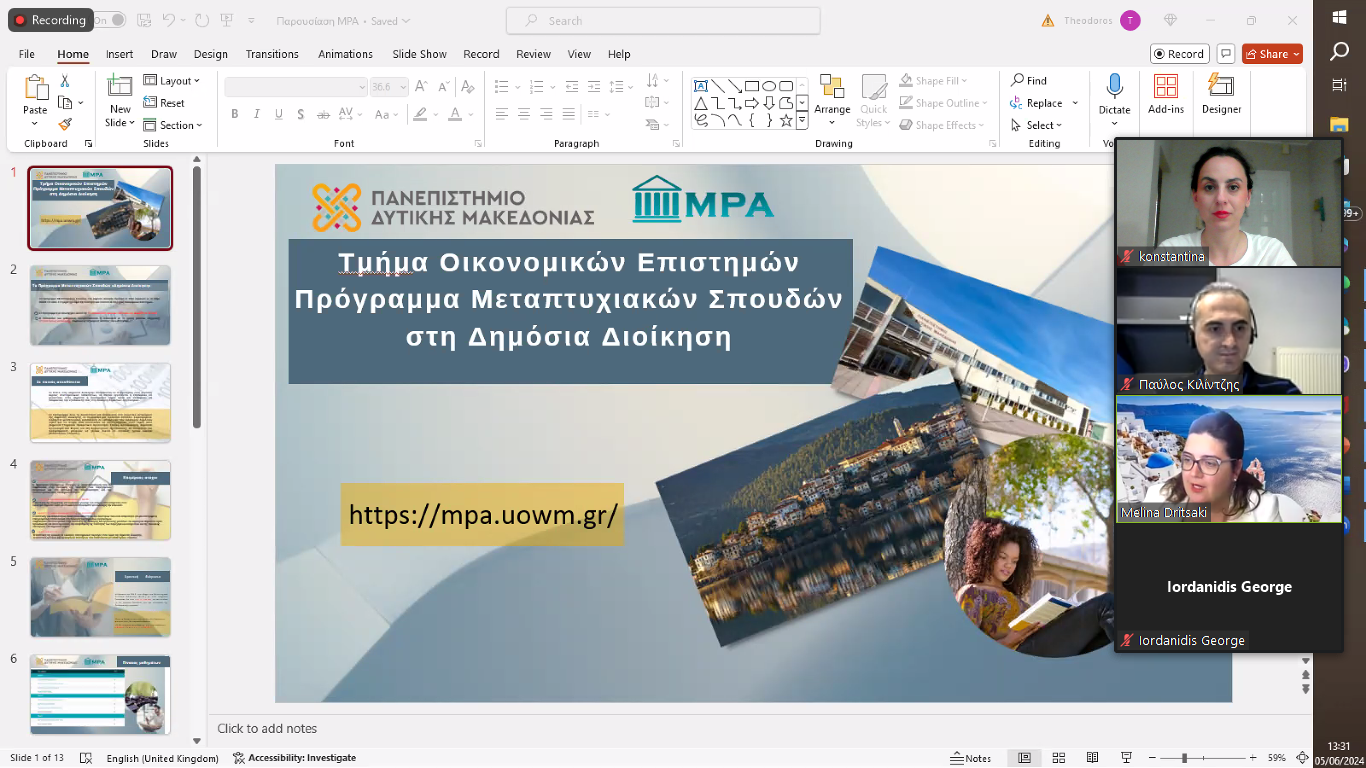The height and width of the screenshot is (768, 1366).
Task: Center the text alignment
Action: point(524,115)
